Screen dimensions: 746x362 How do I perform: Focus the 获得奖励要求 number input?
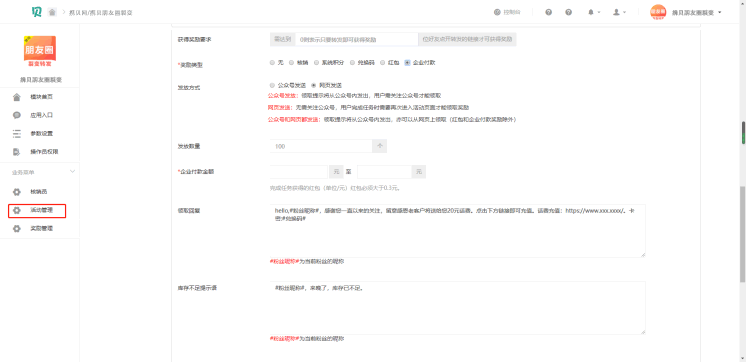(x=356, y=39)
